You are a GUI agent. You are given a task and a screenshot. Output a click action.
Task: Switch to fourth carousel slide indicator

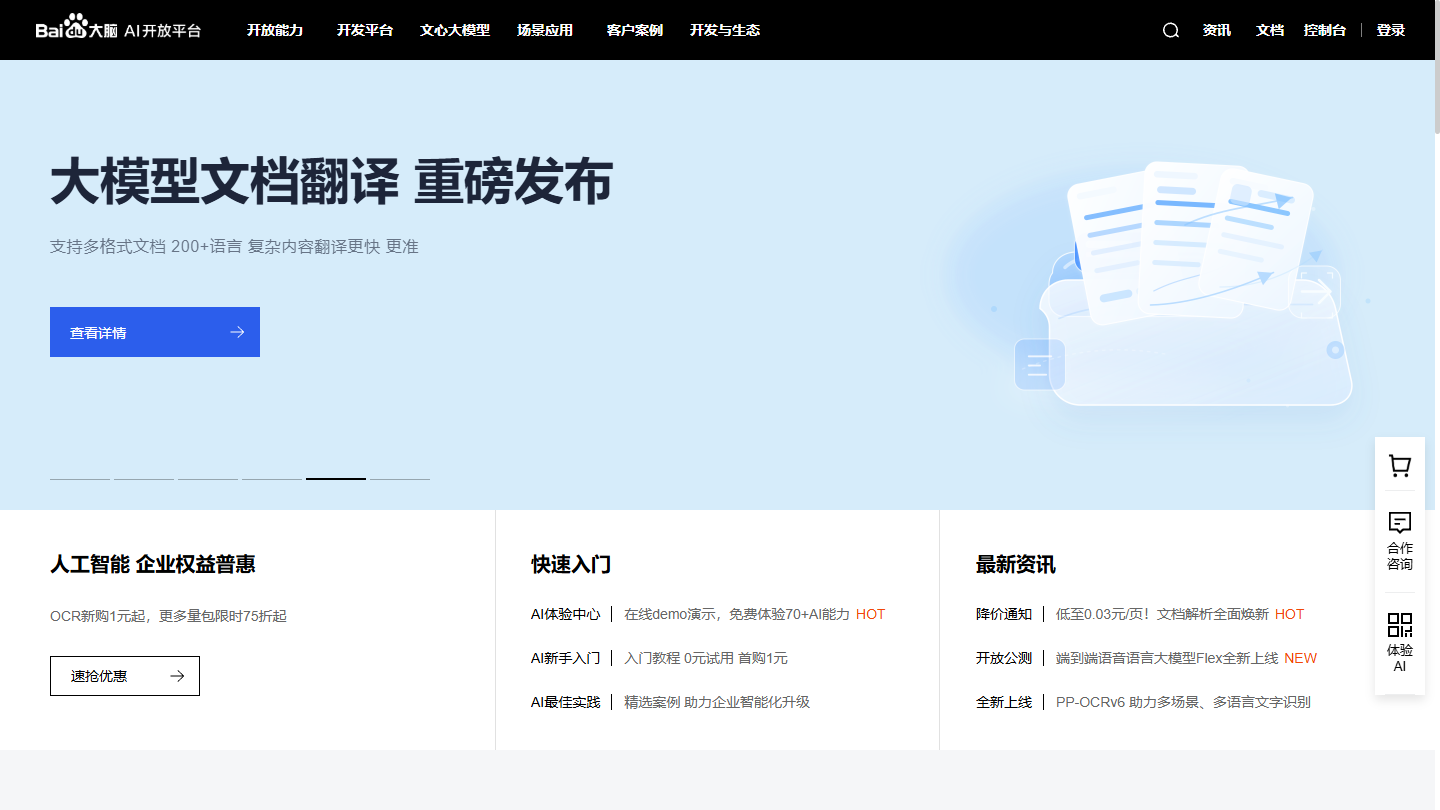point(272,479)
